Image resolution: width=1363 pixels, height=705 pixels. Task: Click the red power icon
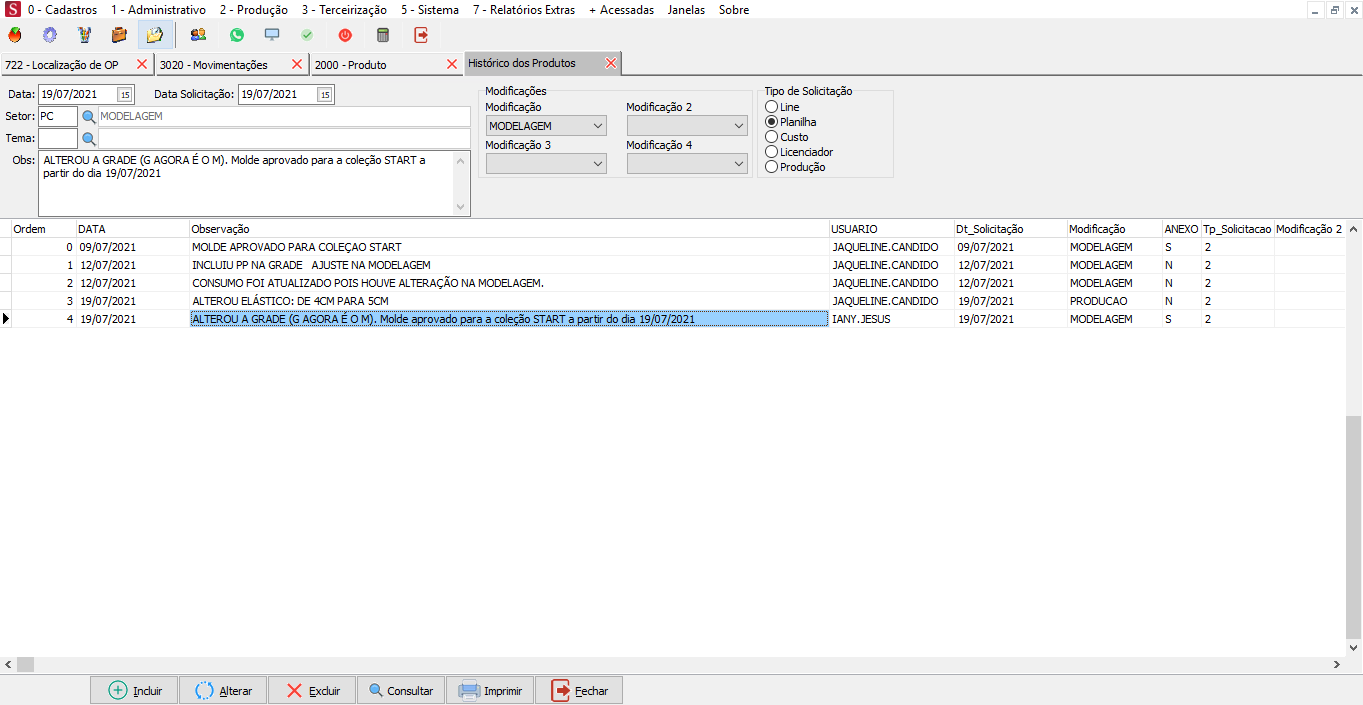(x=345, y=35)
